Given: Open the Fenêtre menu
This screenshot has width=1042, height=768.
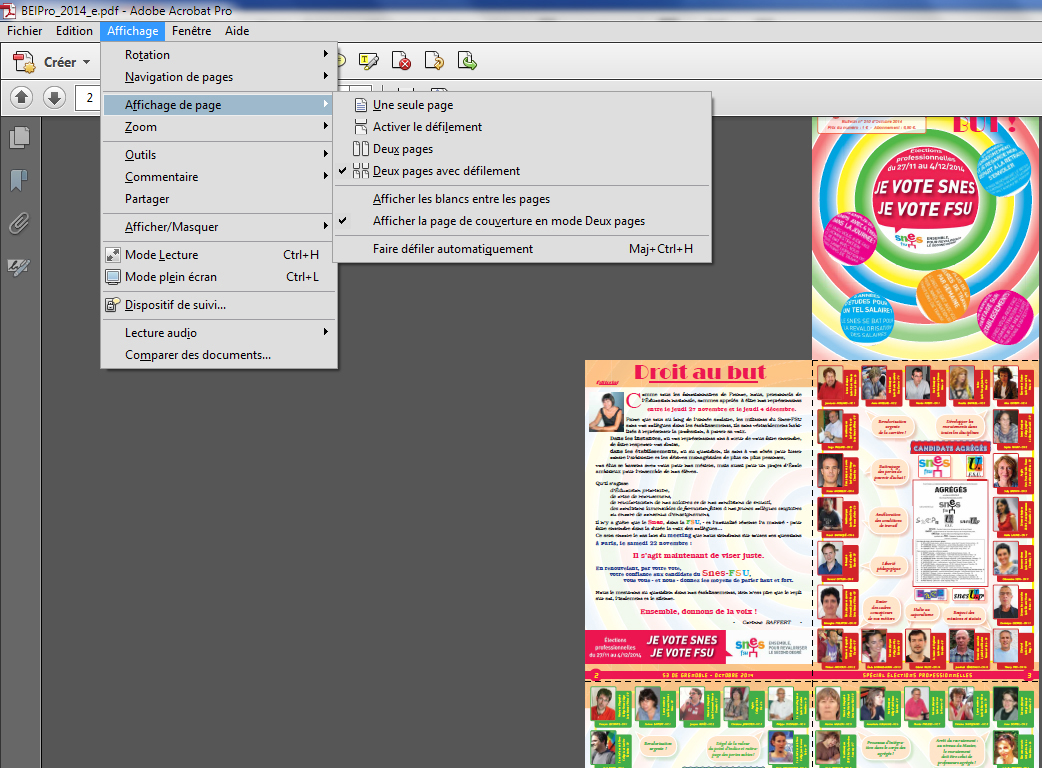Looking at the screenshot, I should pos(191,31).
